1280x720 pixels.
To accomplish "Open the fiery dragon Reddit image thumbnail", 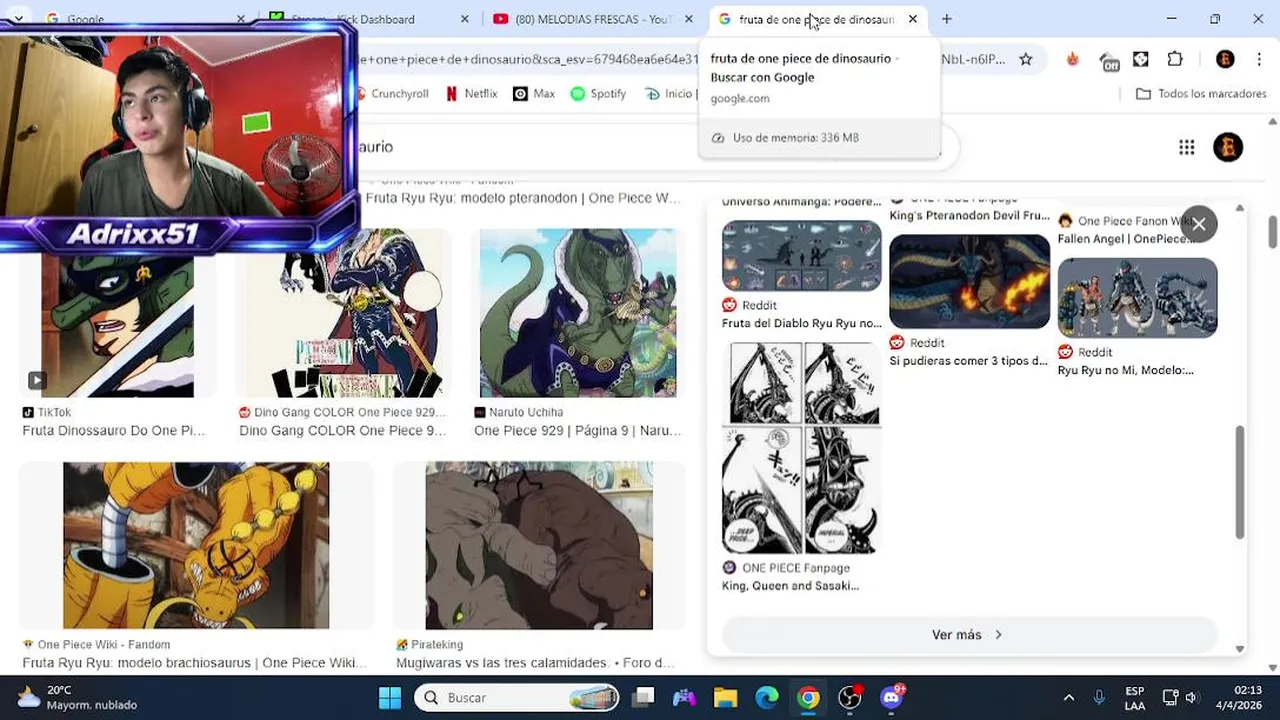I will 970,282.
